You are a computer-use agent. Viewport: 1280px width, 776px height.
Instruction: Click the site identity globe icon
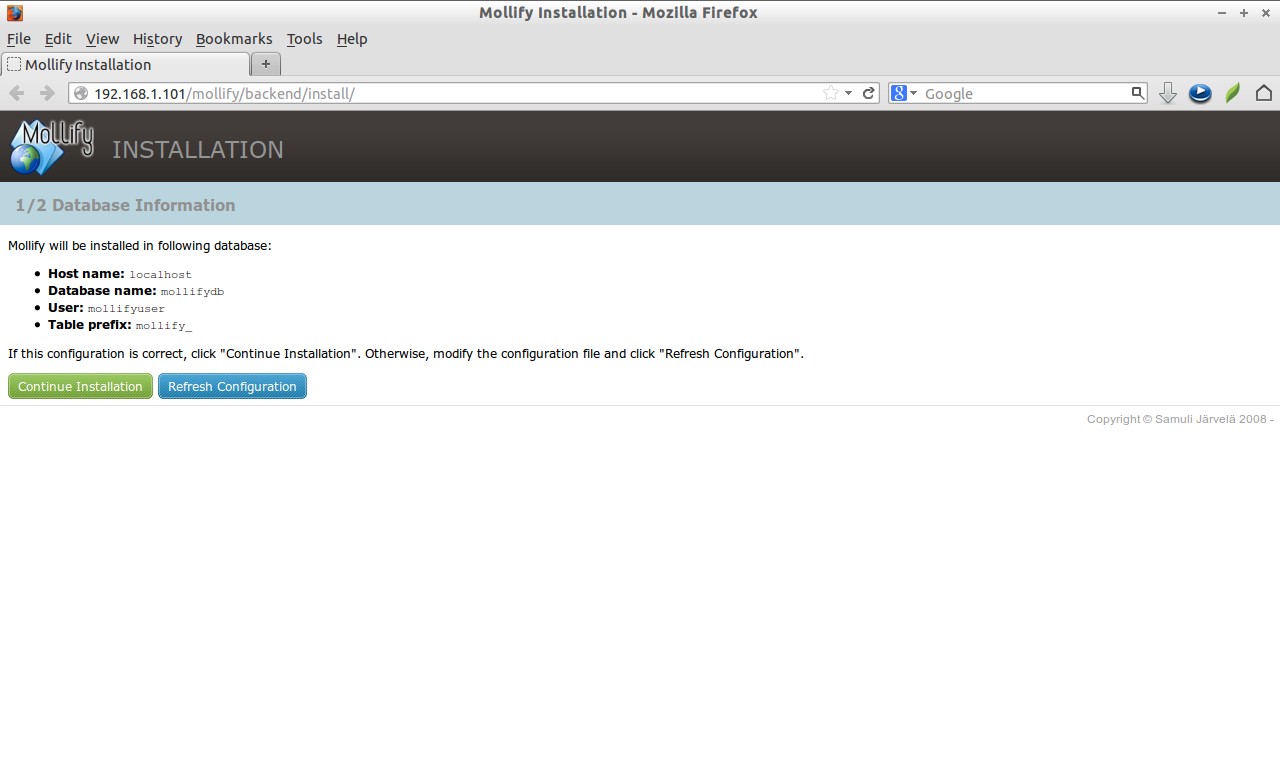coord(82,93)
